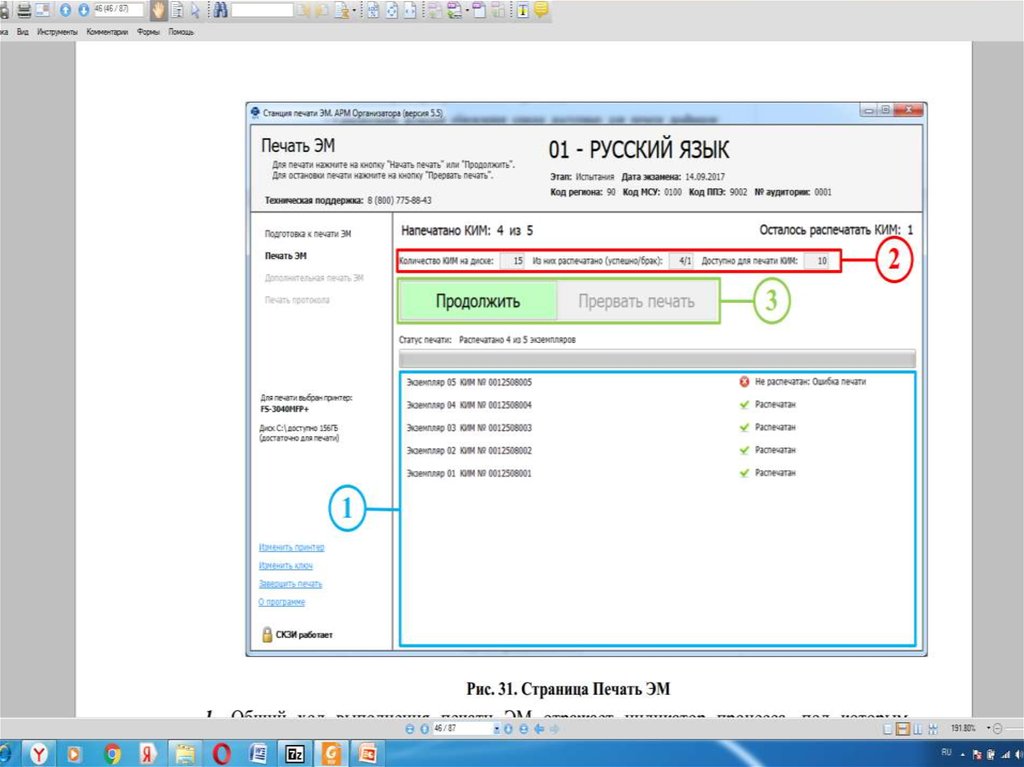Click the toolbar icon right of Print
This screenshot has width=1024, height=767.
click(43, 10)
